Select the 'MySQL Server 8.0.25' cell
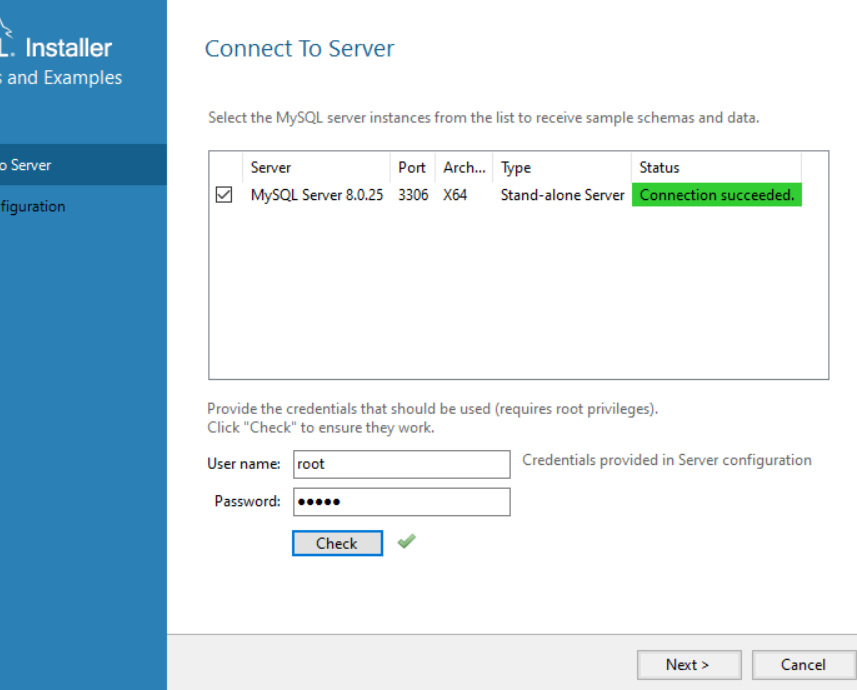Viewport: 857px width, 690px height. point(316,195)
